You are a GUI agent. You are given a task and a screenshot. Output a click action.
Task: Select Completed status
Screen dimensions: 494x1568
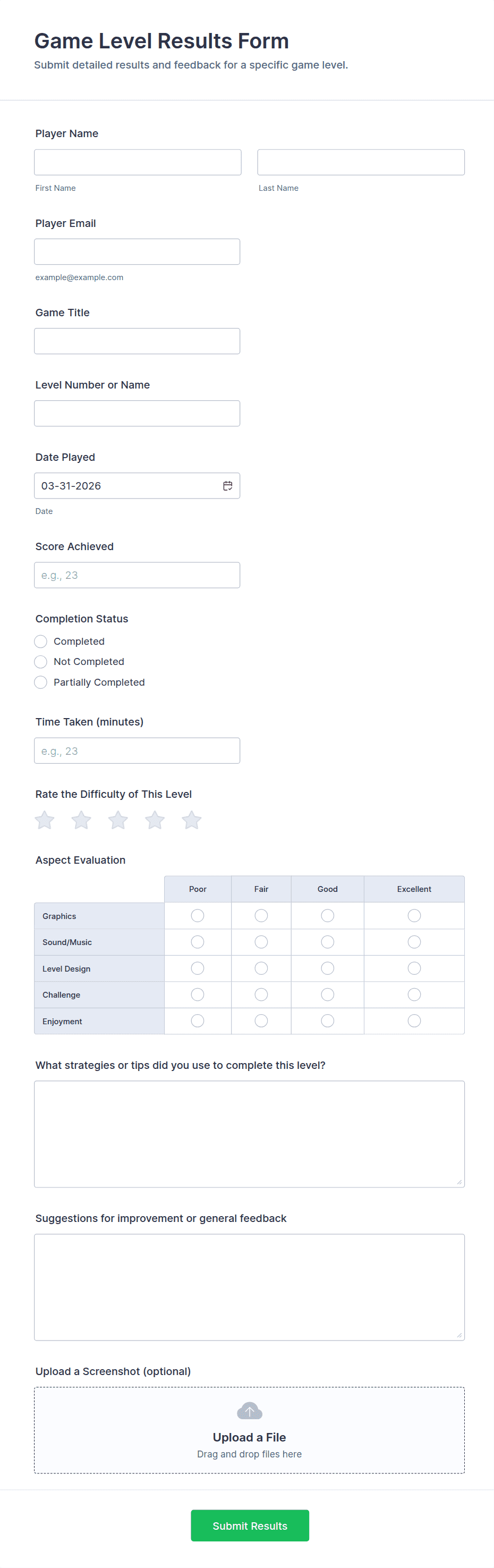point(41,642)
